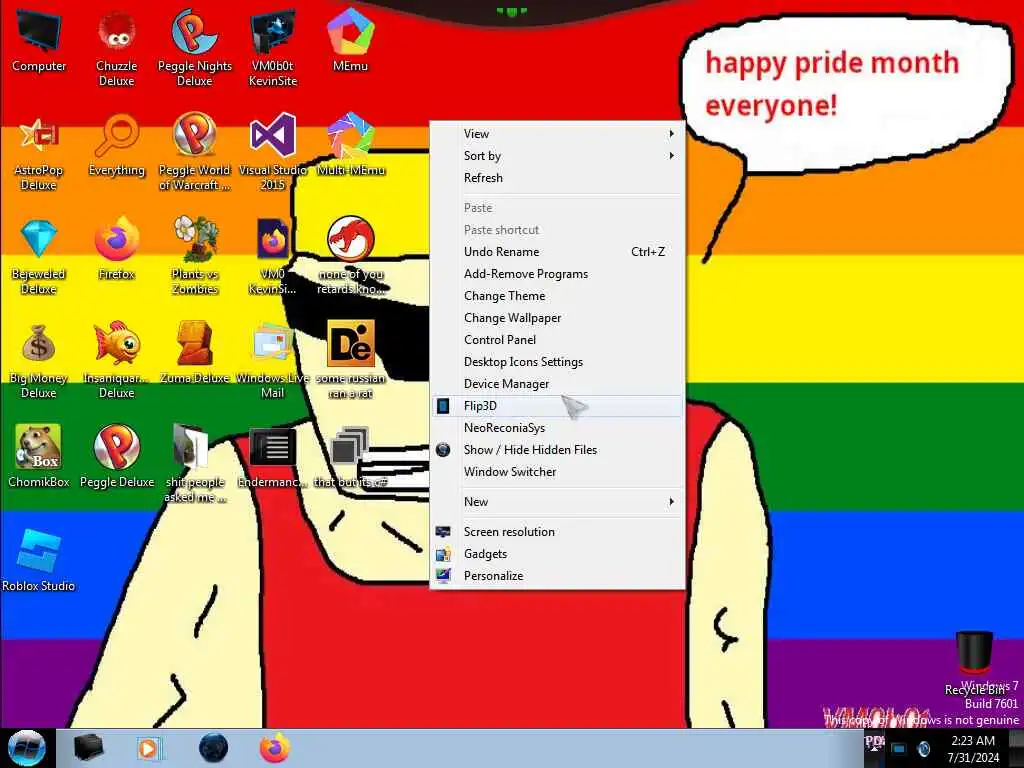1024x768 pixels.
Task: Expand the Sort by submenu
Action: 557,156
